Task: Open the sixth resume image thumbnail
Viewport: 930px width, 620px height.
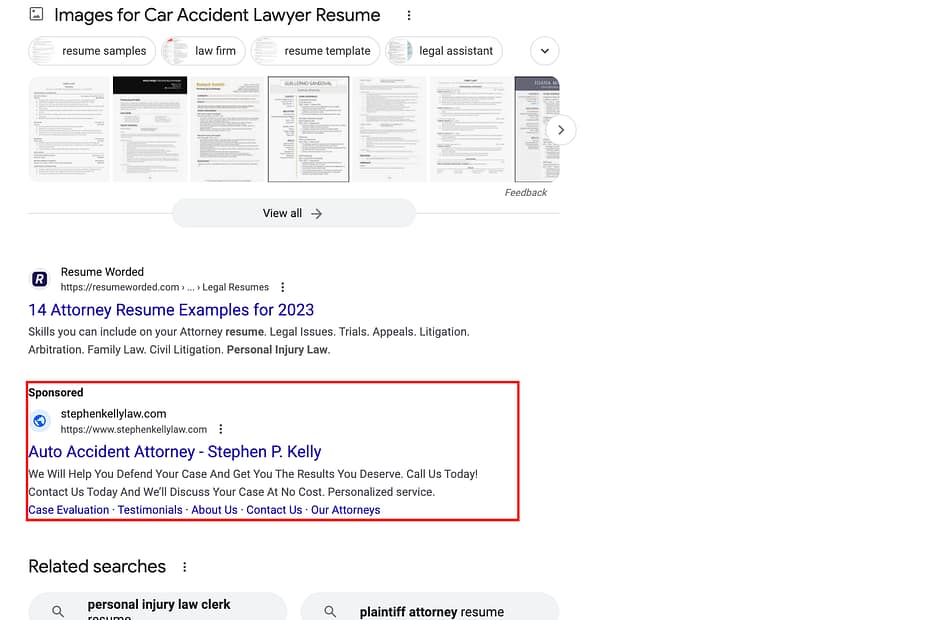Action: (470, 129)
